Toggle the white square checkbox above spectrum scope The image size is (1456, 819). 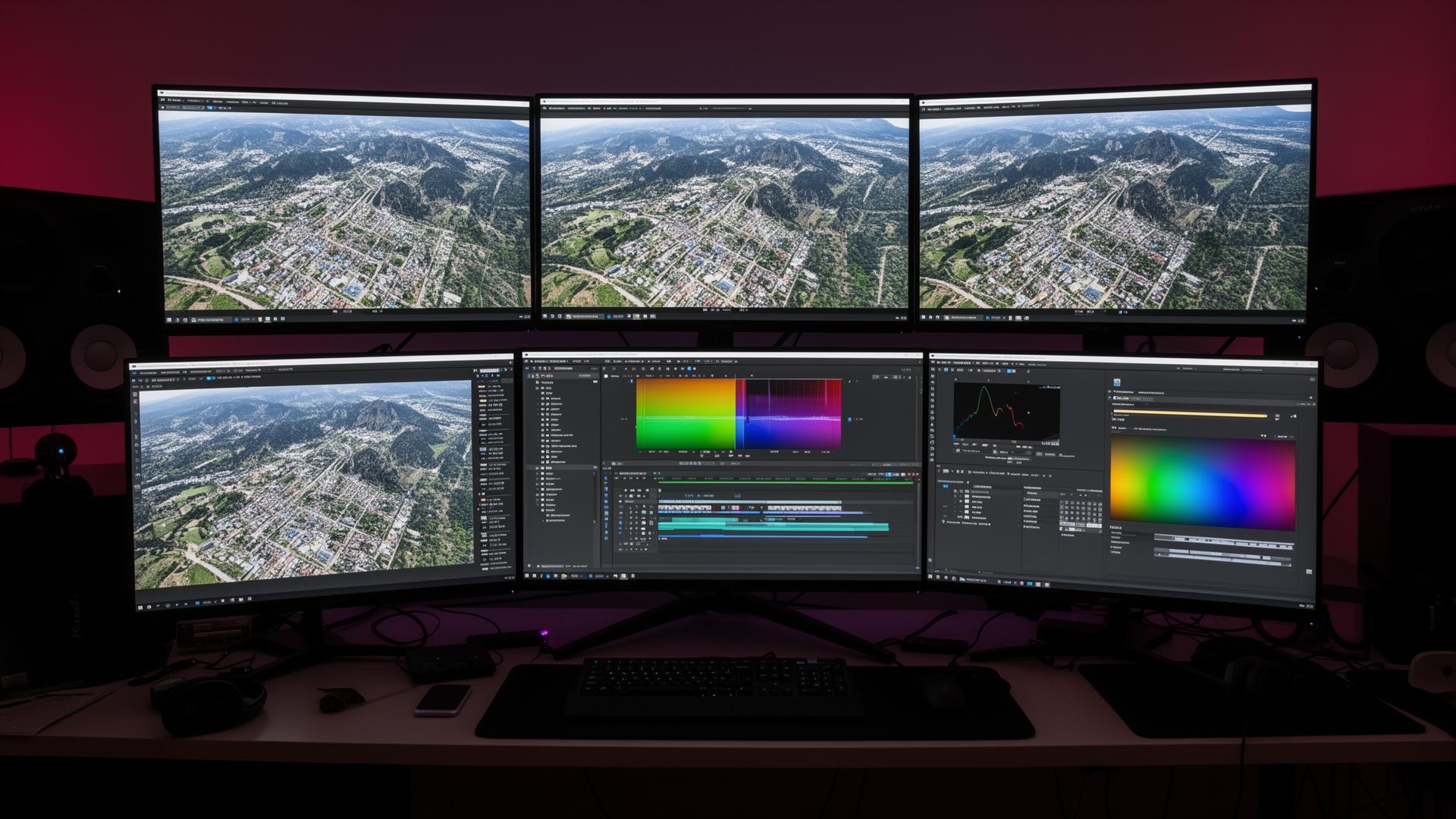[606, 376]
